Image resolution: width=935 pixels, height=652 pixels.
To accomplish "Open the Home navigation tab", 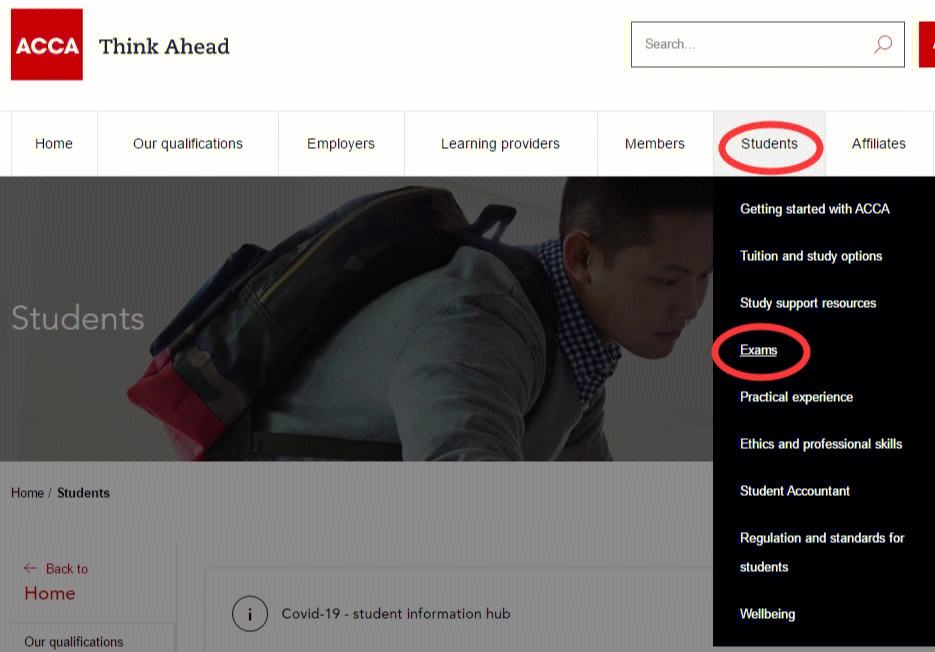I will click(54, 144).
